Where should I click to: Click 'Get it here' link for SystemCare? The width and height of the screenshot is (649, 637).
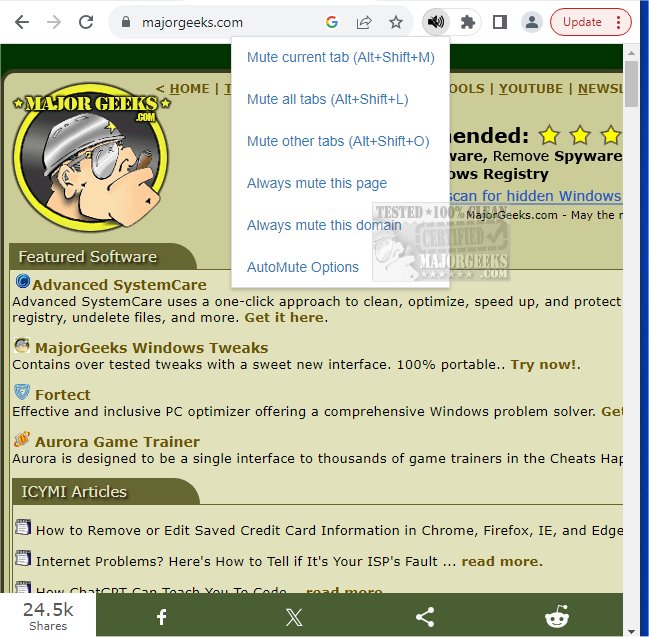tap(284, 317)
